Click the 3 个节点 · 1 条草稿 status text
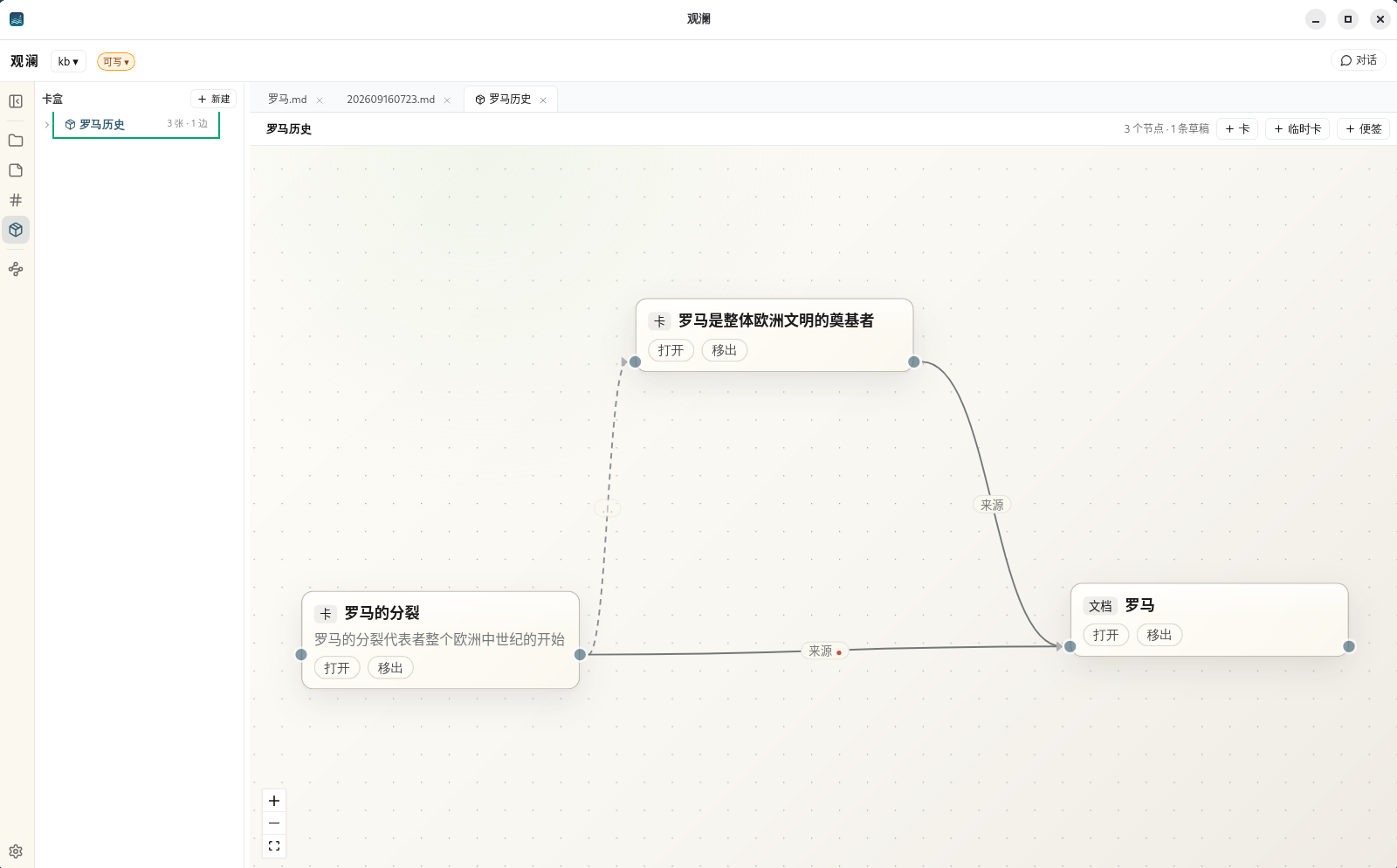The image size is (1397, 868). pyautogui.click(x=1166, y=129)
